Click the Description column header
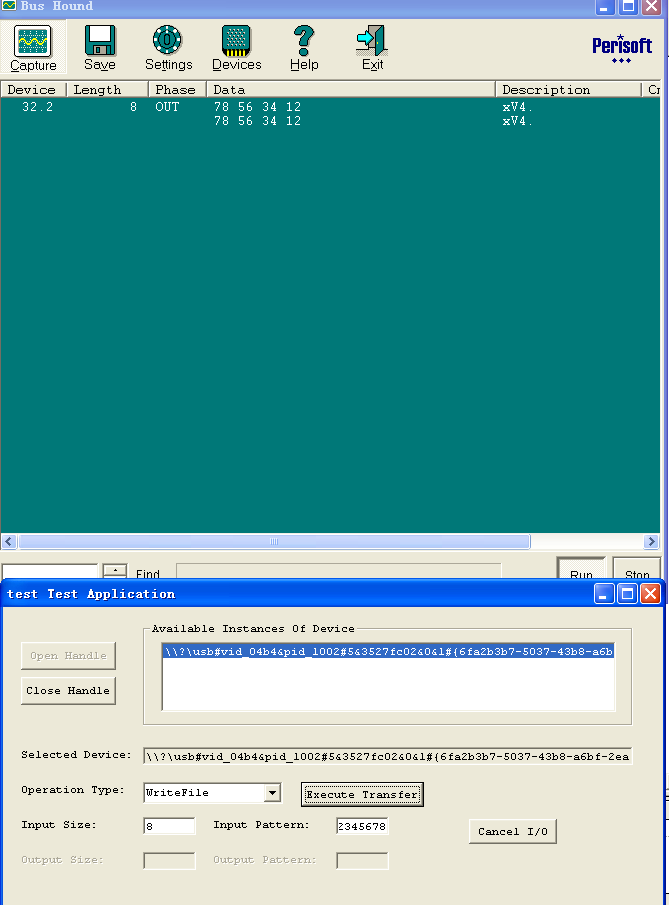This screenshot has height=905, width=669. pos(567,90)
